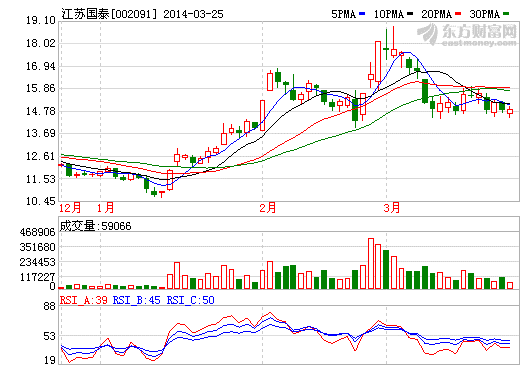Click the 14.78 price axis label
Viewport: 520px width, 365px height.
coord(41,111)
